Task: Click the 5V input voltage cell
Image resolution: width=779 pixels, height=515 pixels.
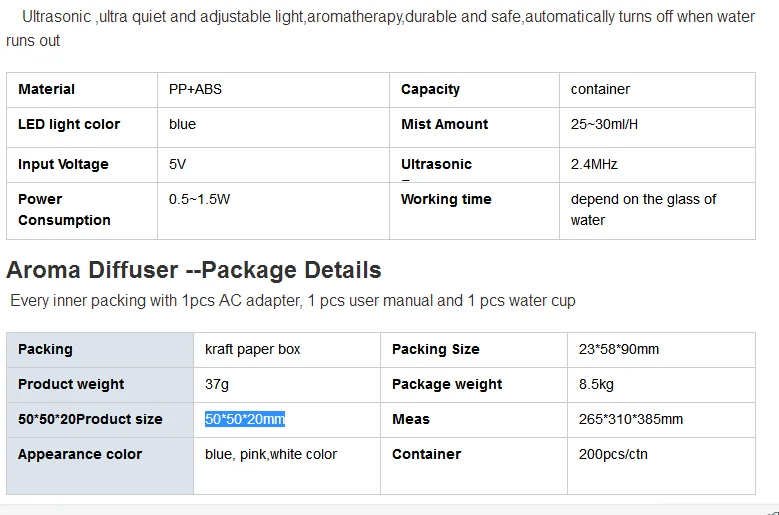Action: [x=273, y=165]
